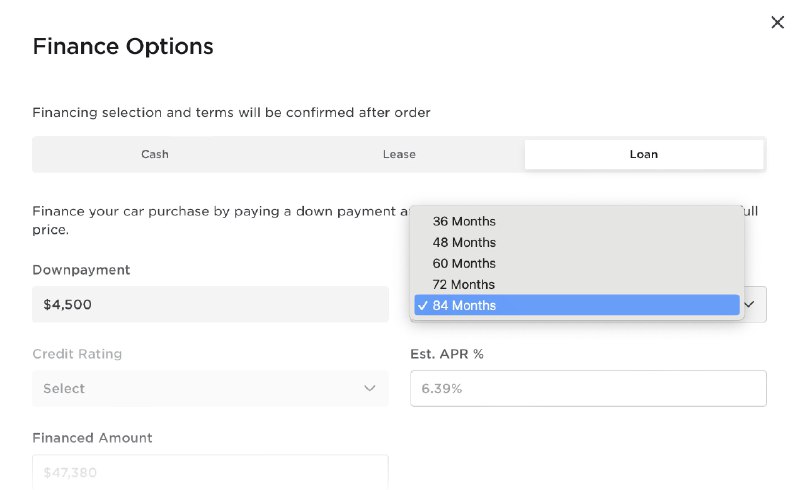Click the Credit Rating label
The image size is (800, 490).
(x=77, y=354)
